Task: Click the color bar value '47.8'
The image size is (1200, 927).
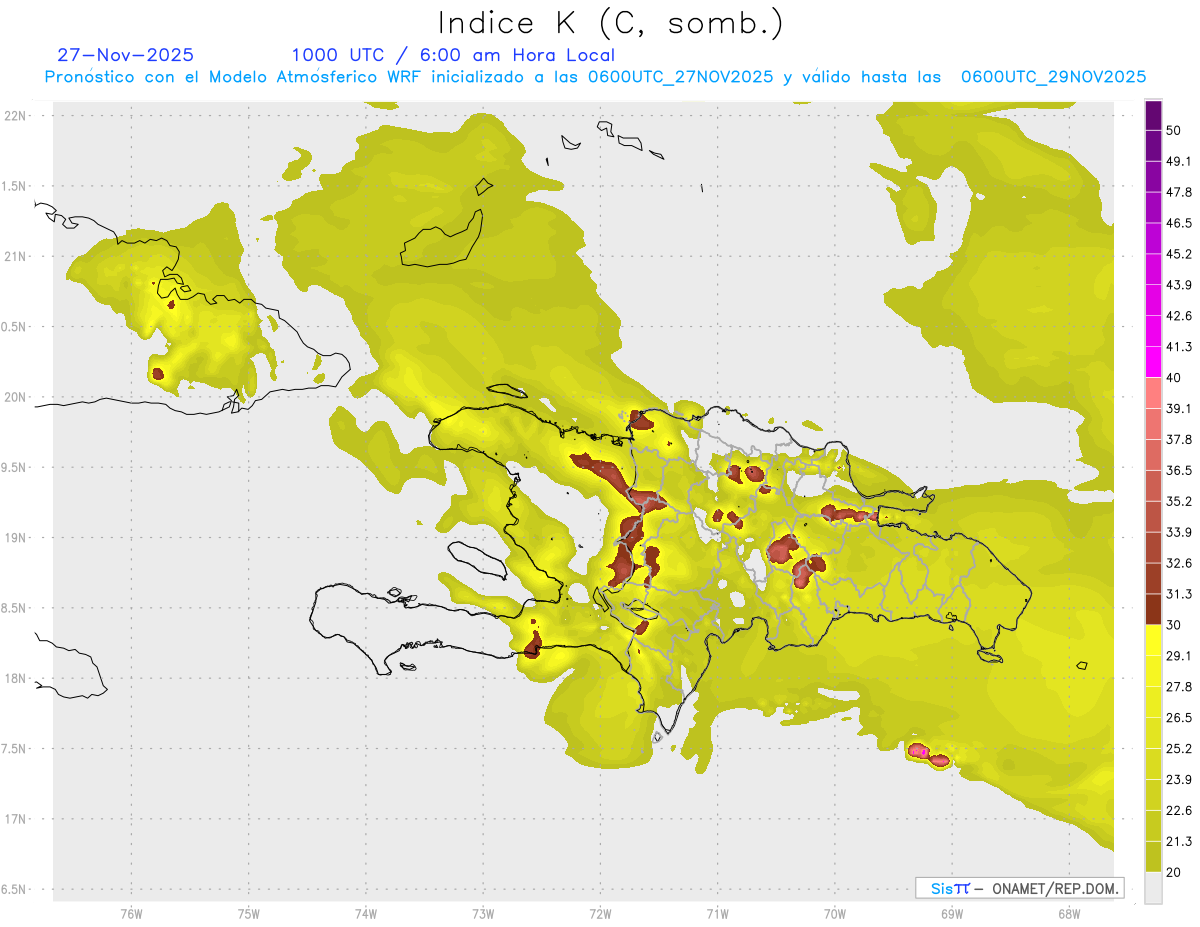Action: tap(1179, 192)
